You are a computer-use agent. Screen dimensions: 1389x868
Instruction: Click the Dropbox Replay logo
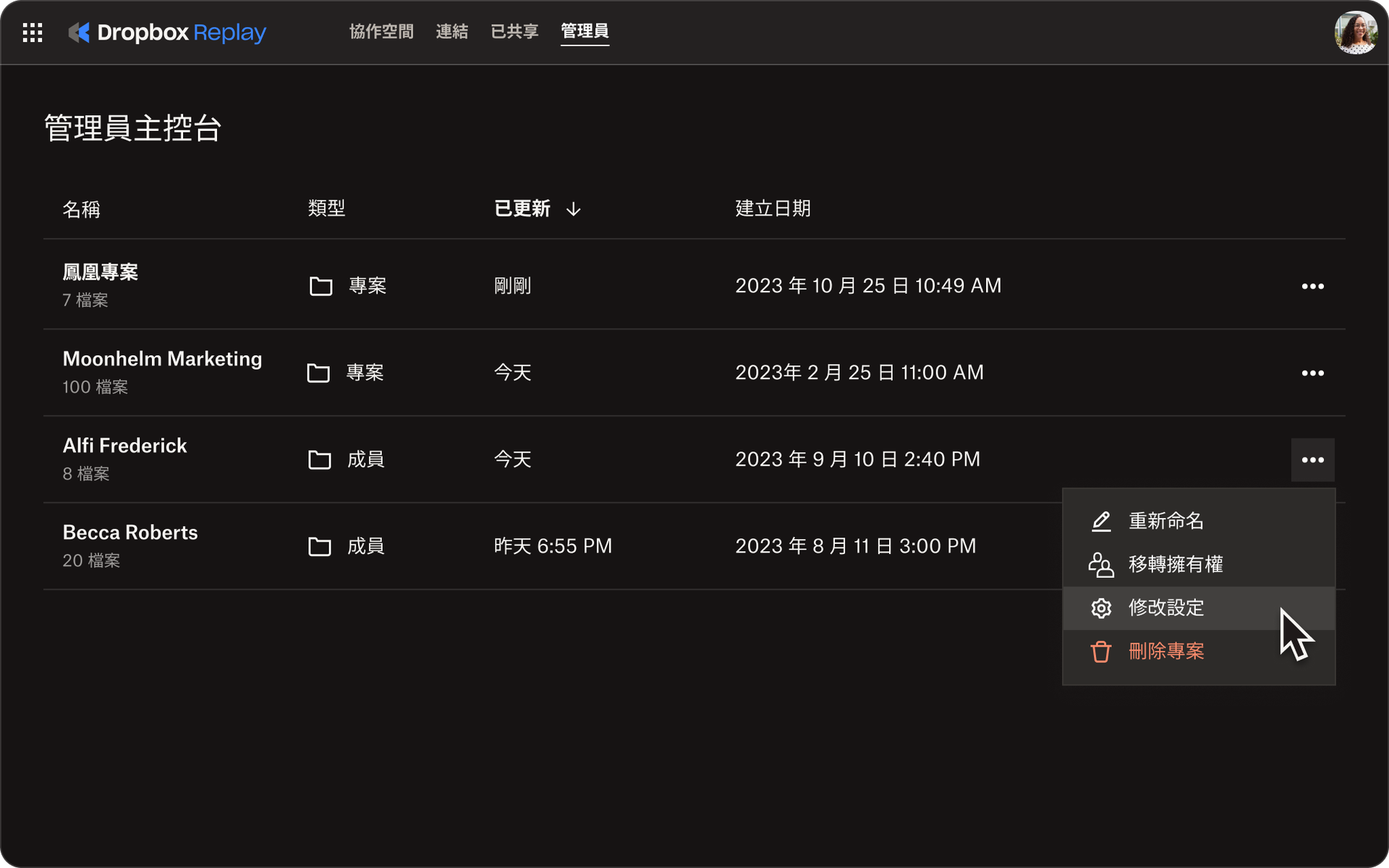(x=167, y=33)
